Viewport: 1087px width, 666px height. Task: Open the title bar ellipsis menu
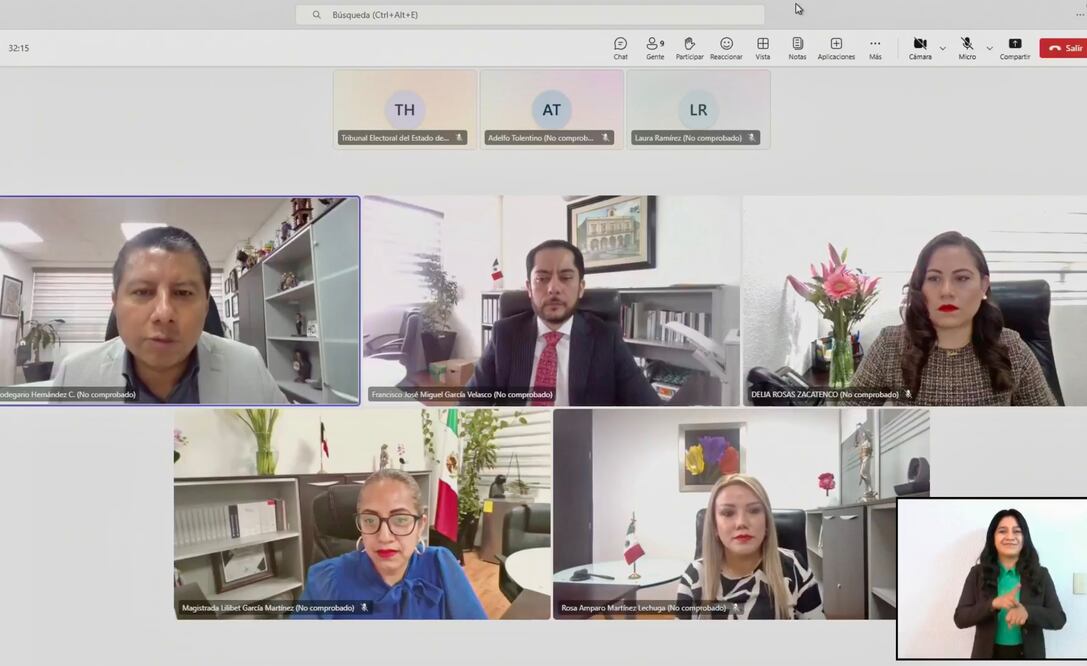tap(1079, 14)
